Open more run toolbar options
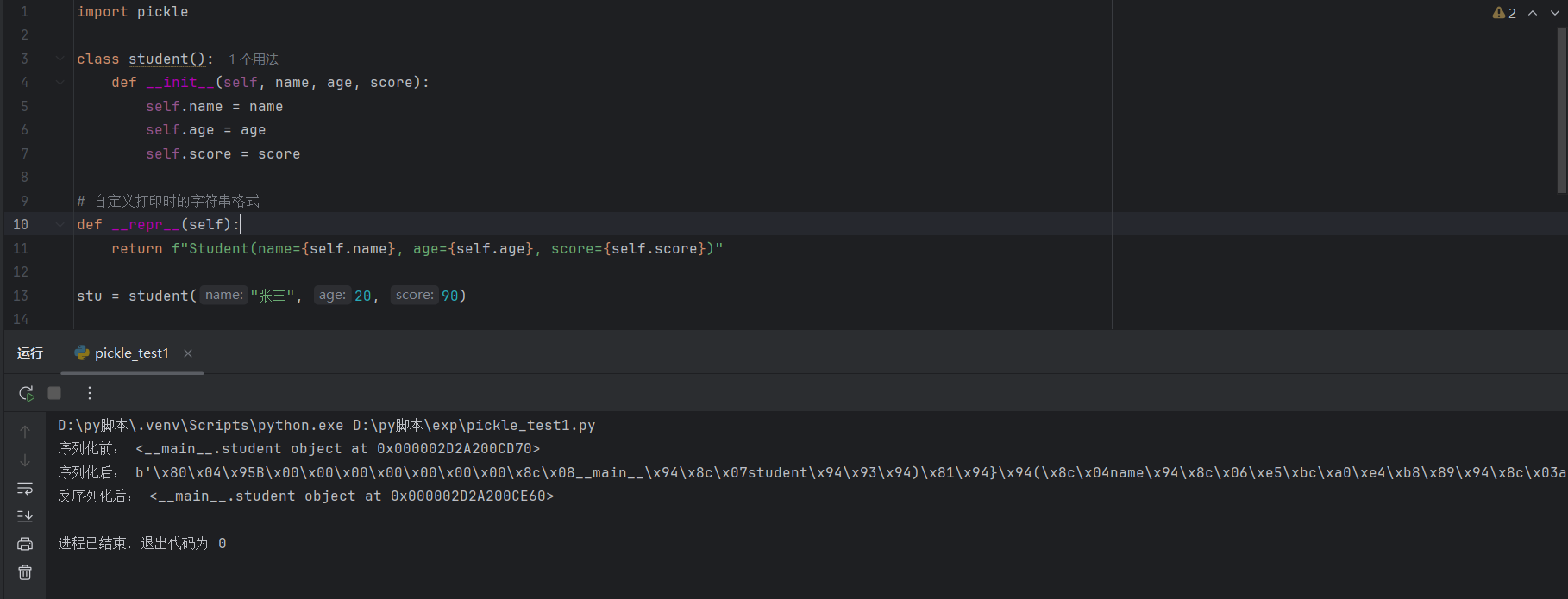Viewport: 1568px width, 599px height. tap(90, 393)
